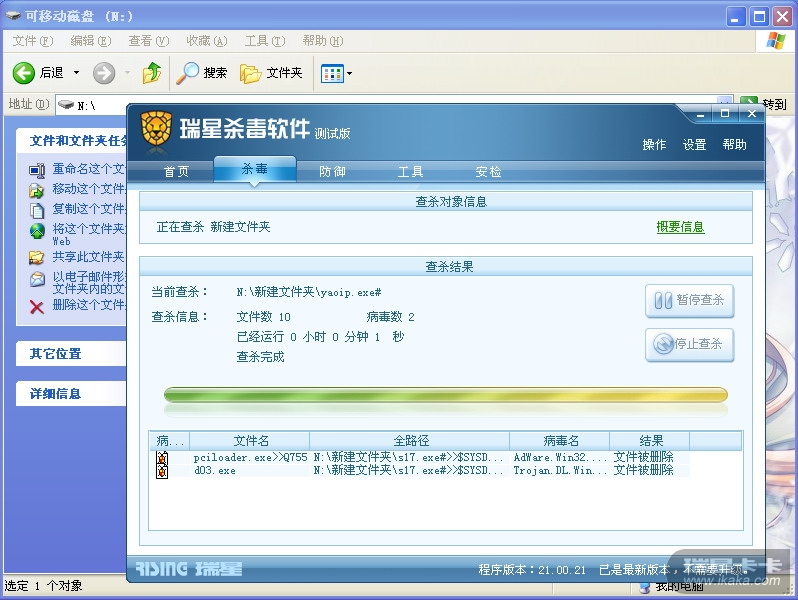Open the 帮助 menu in Rising antivirus

(x=734, y=145)
